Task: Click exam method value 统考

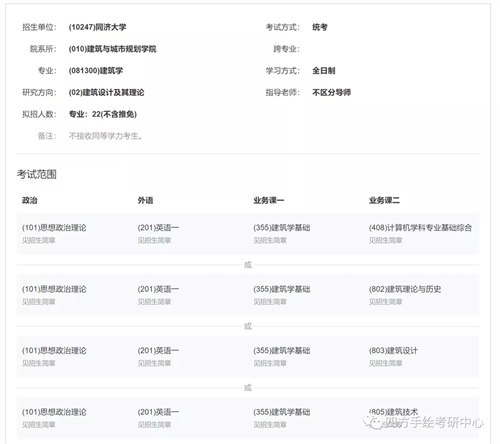Action: (320, 27)
